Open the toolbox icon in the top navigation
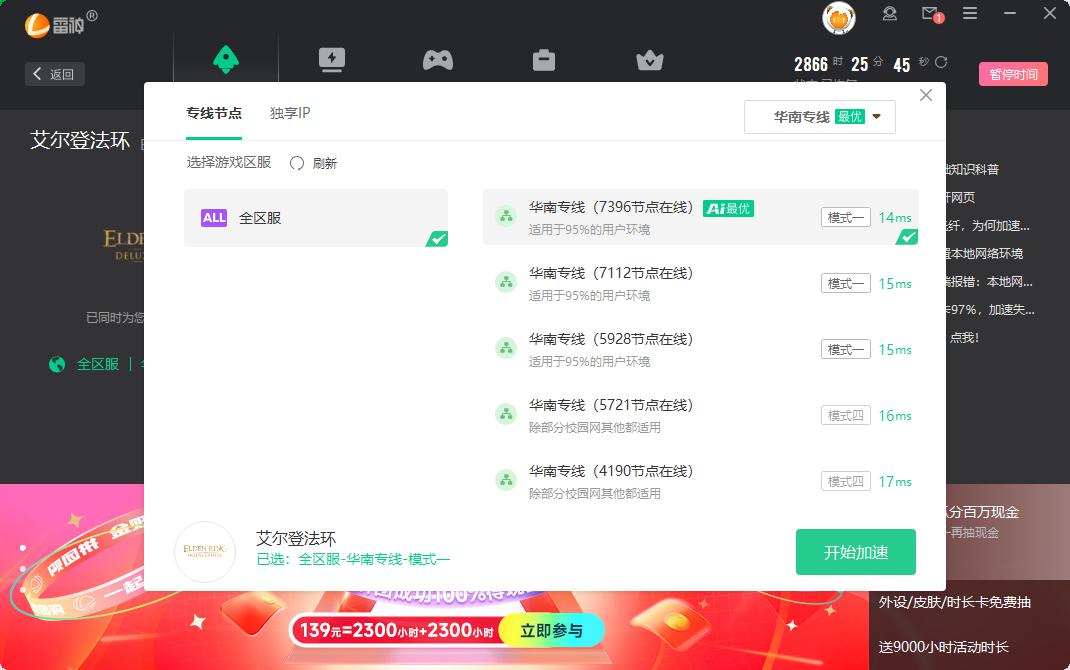Screen dimensions: 1070x670 click(x=544, y=58)
